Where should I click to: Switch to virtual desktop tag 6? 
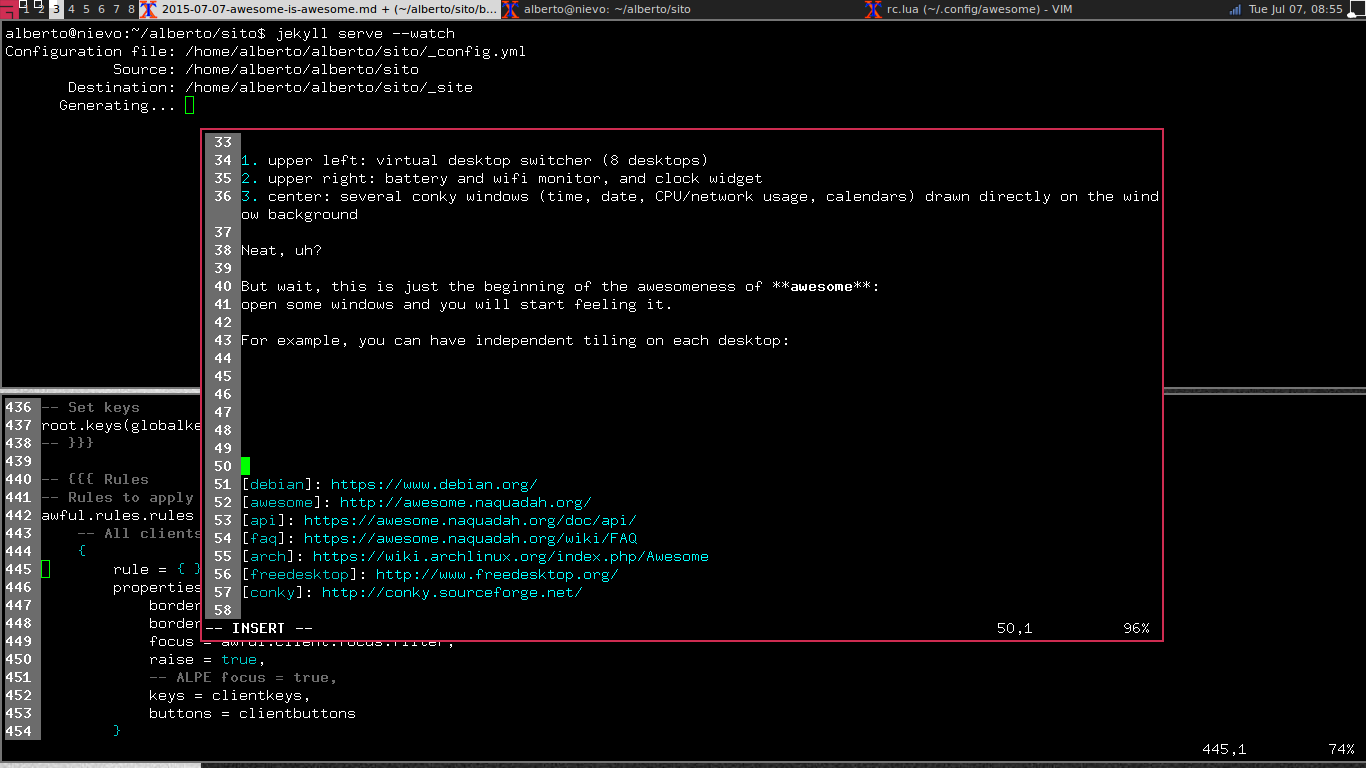point(101,9)
